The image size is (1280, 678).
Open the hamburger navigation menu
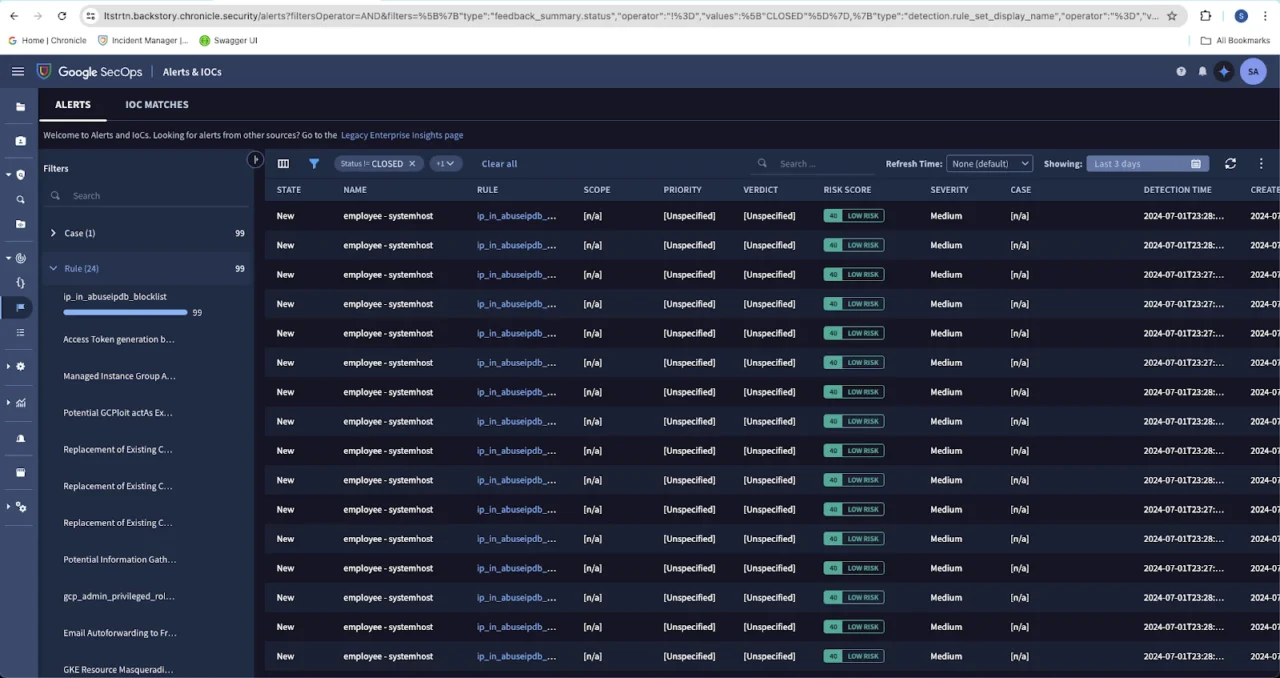point(18,71)
